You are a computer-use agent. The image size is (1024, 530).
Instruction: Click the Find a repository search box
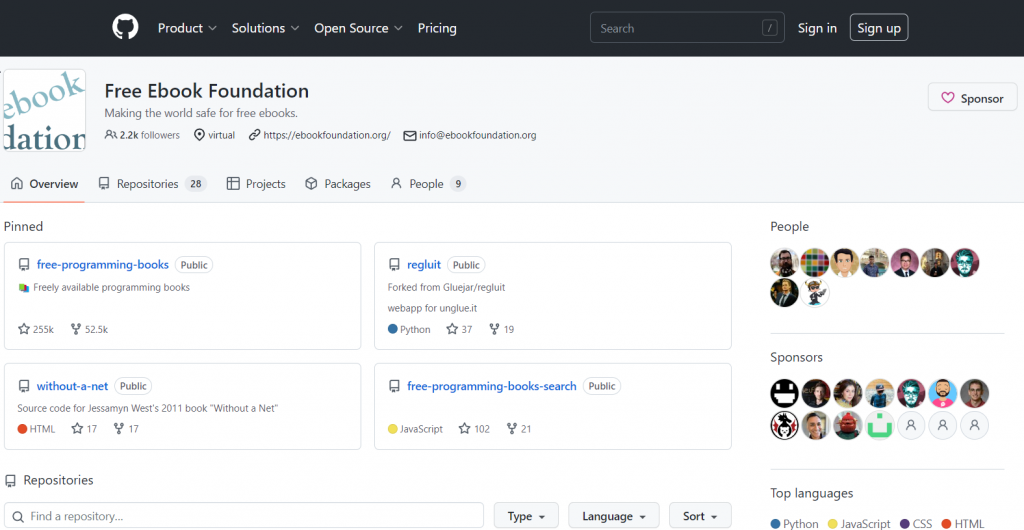[244, 516]
